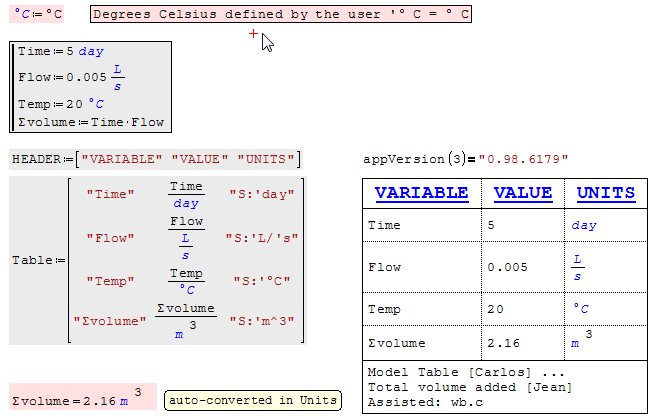Click the 'auto-converted in Units' note
The width and height of the screenshot is (653, 420).
pyautogui.click(x=251, y=400)
